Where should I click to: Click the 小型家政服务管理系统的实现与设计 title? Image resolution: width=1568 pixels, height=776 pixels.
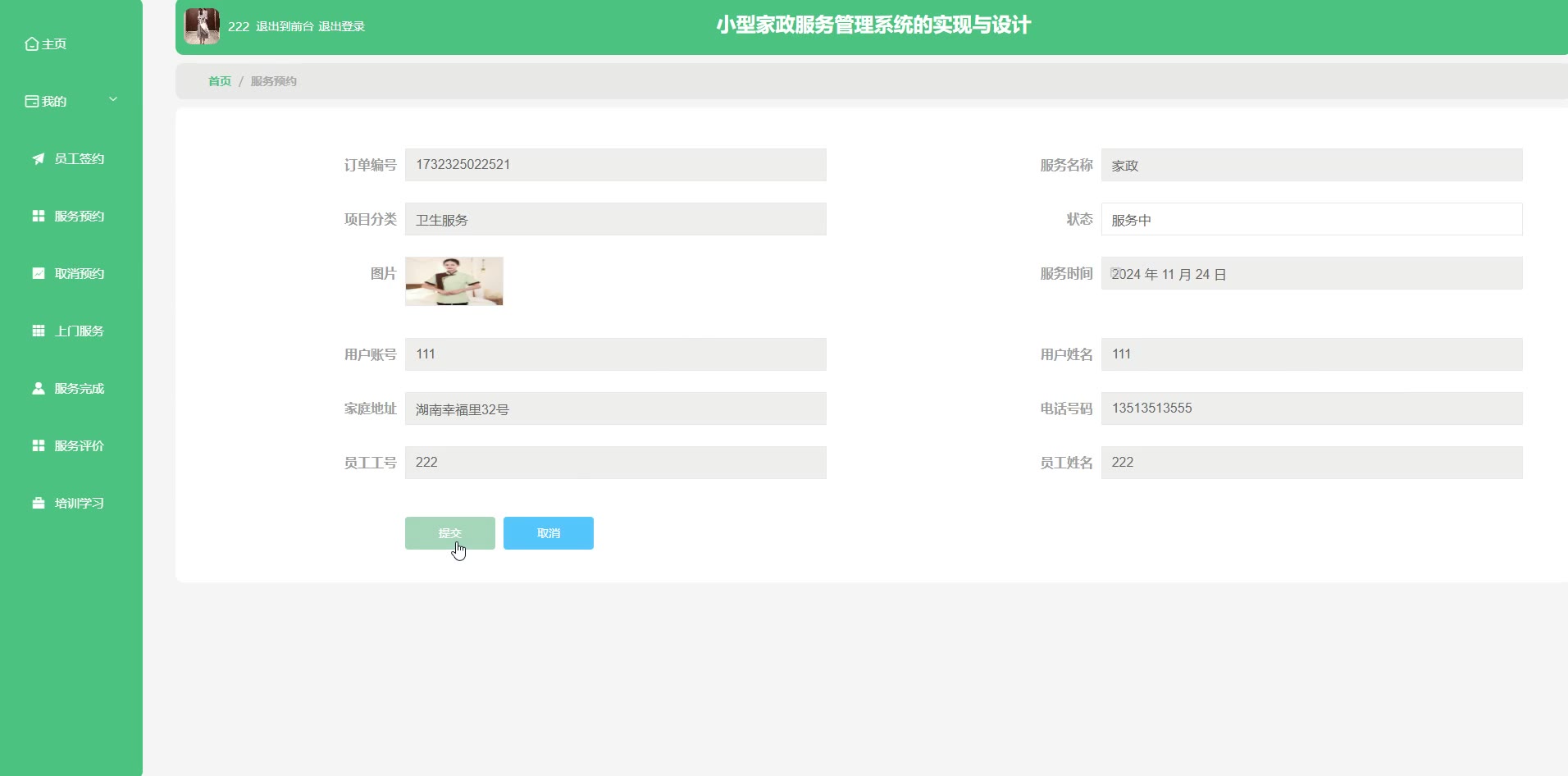point(873,25)
